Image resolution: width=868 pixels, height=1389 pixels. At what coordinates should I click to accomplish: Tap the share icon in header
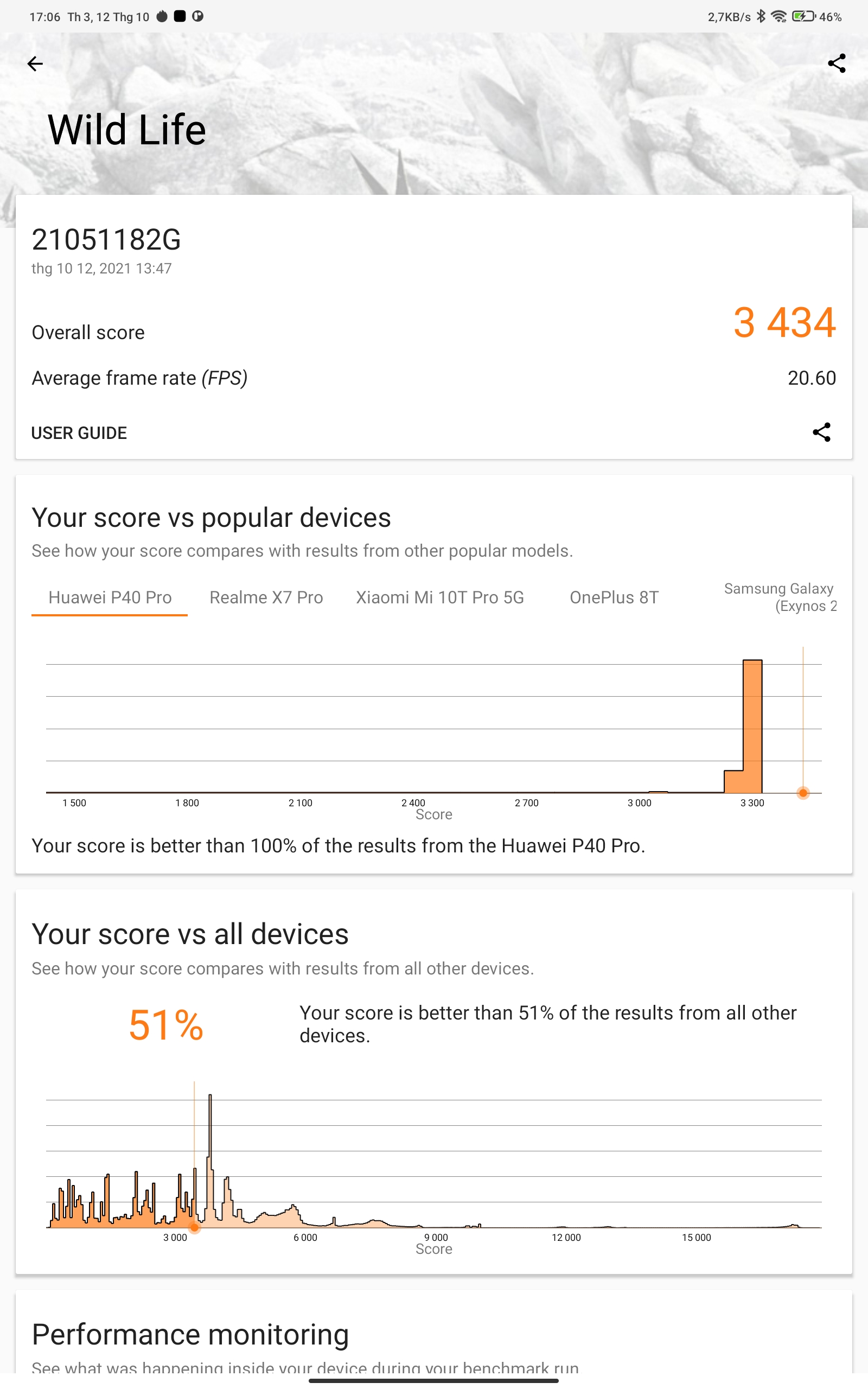click(837, 63)
